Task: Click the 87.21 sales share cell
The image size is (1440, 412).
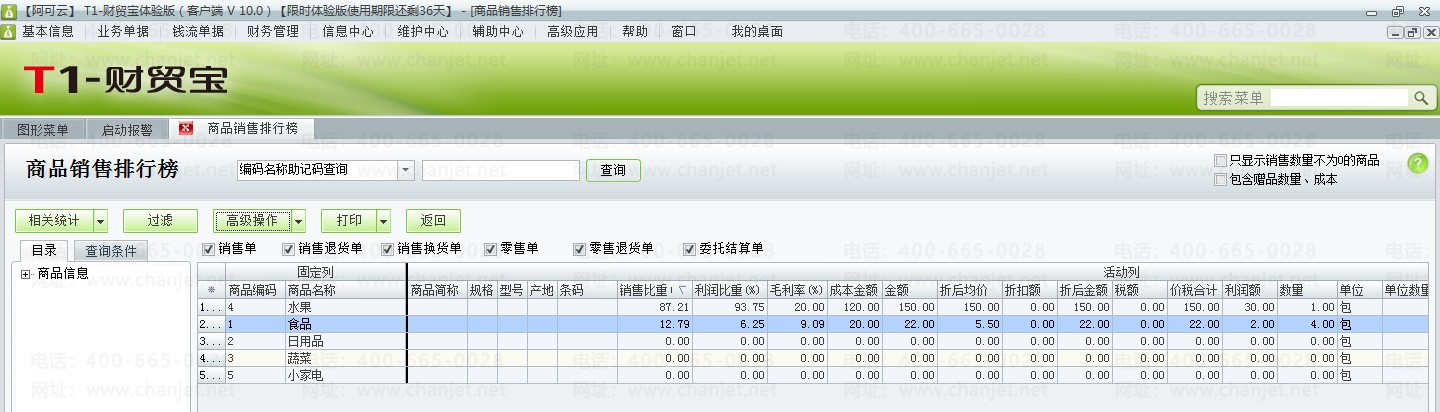Action: [654, 308]
